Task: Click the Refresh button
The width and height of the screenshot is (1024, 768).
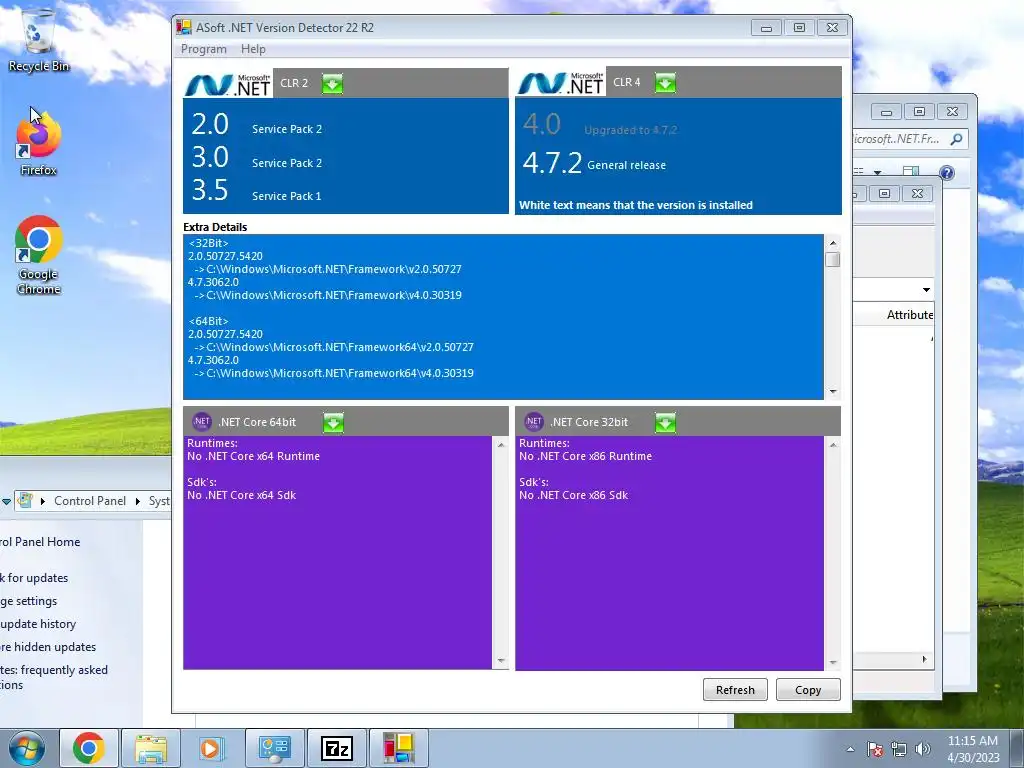Action: (x=735, y=690)
